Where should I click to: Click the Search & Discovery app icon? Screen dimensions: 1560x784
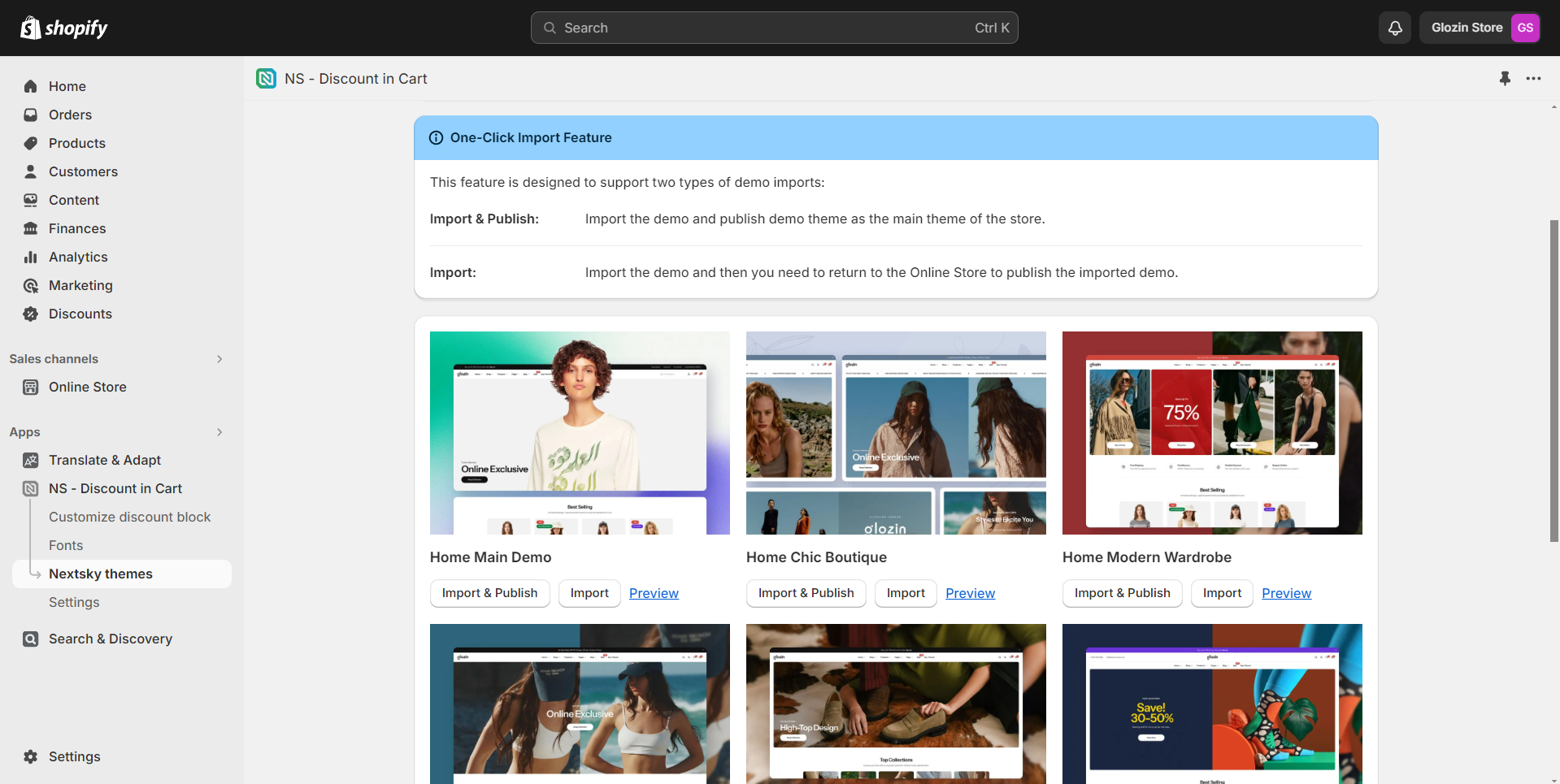(x=31, y=639)
